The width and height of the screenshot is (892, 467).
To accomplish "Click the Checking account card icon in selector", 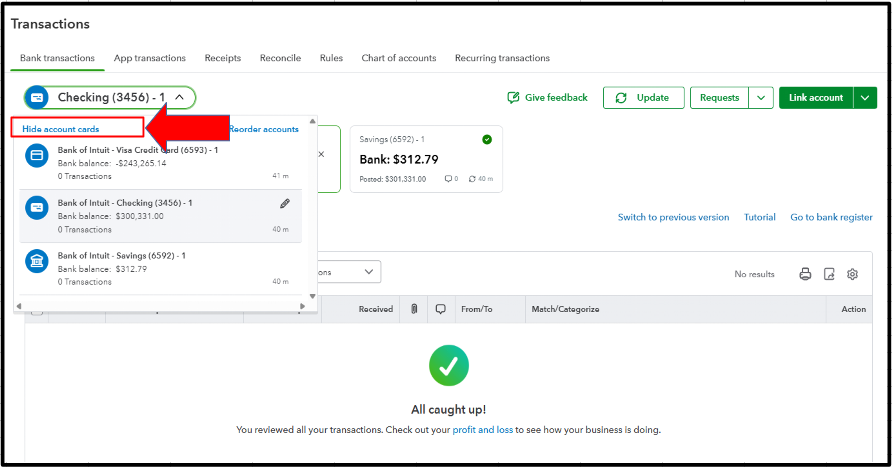I will (37, 98).
